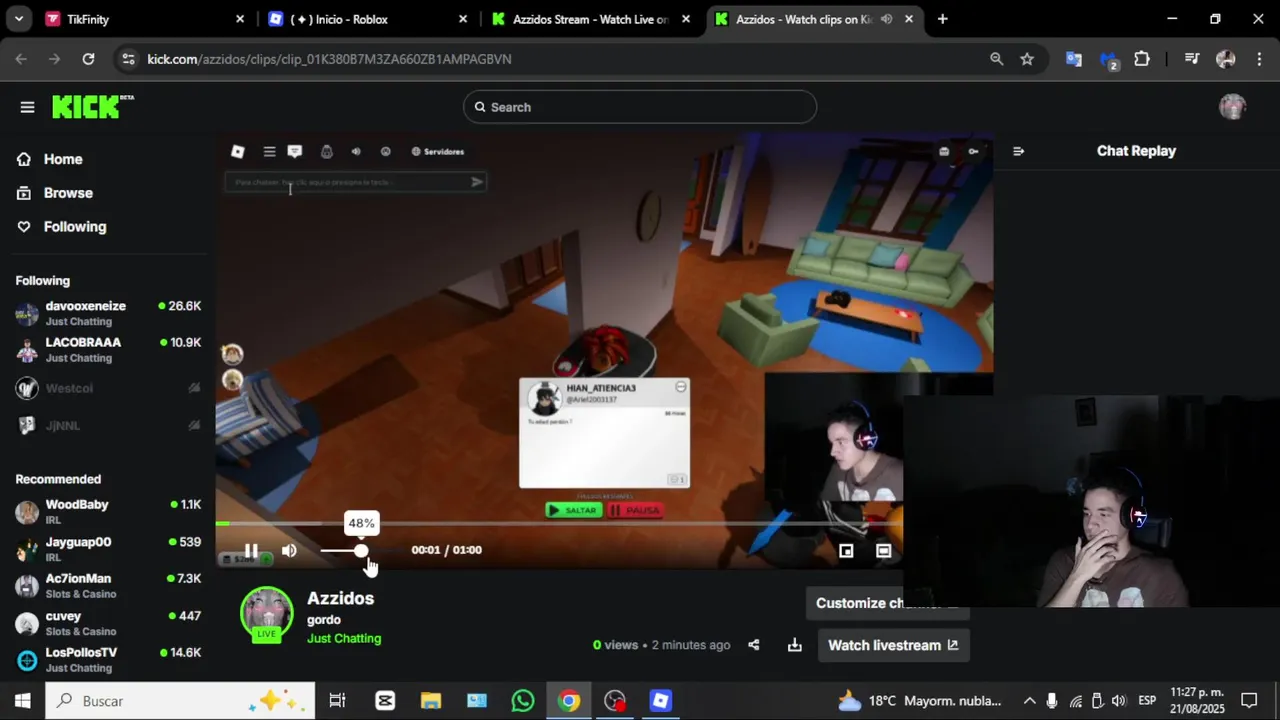Open LosPollosTV recommended channel
The image size is (1280, 720).
point(108,660)
